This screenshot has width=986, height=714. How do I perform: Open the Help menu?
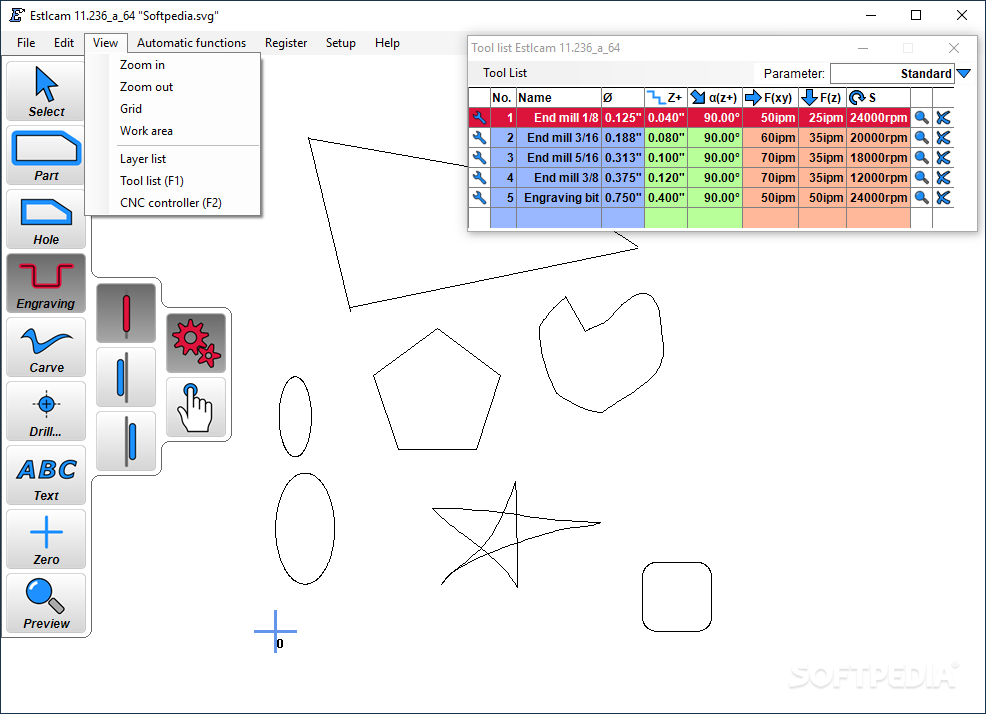[387, 43]
